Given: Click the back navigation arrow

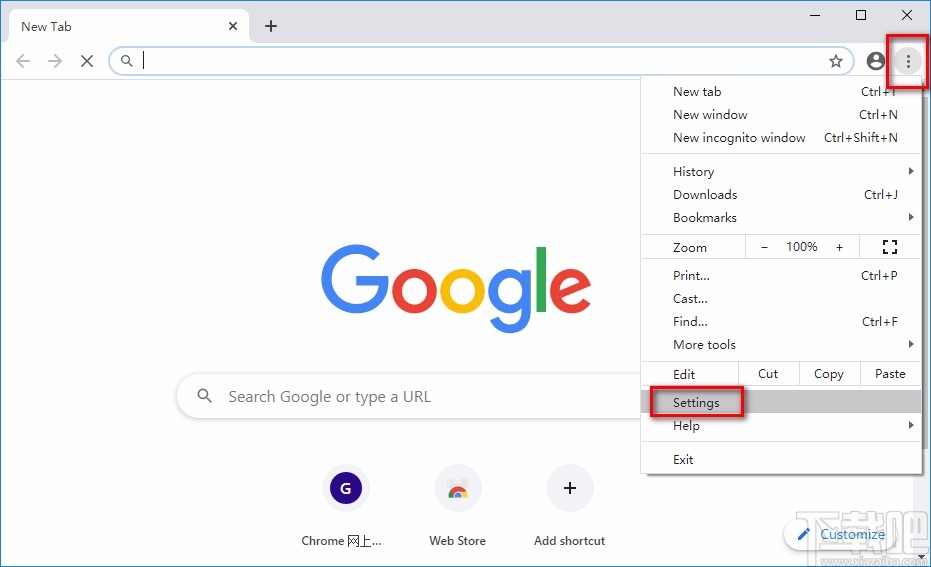Looking at the screenshot, I should 23,61.
